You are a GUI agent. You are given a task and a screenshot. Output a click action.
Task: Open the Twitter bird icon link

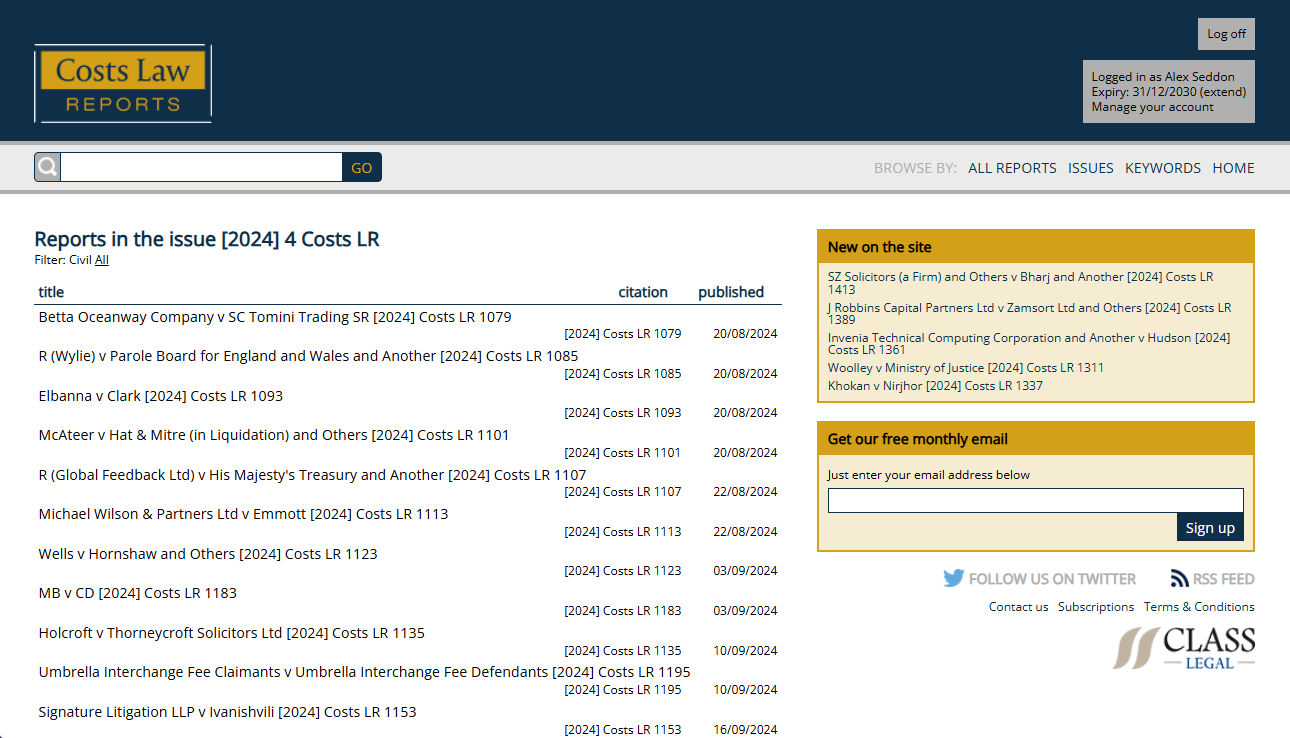953,579
